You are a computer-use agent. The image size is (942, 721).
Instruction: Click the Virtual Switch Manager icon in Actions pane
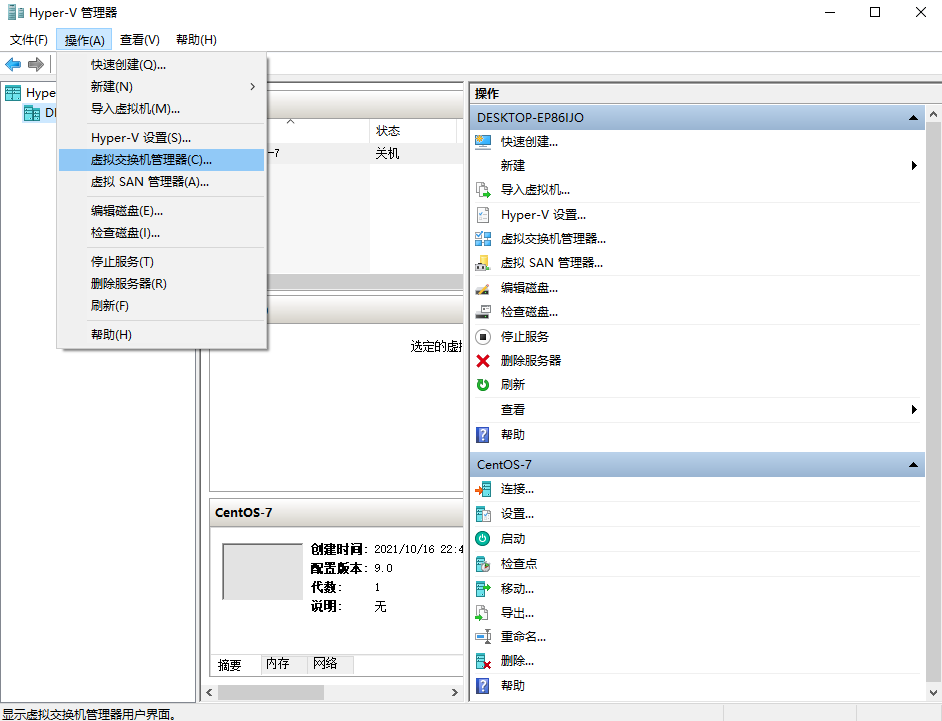click(483, 239)
